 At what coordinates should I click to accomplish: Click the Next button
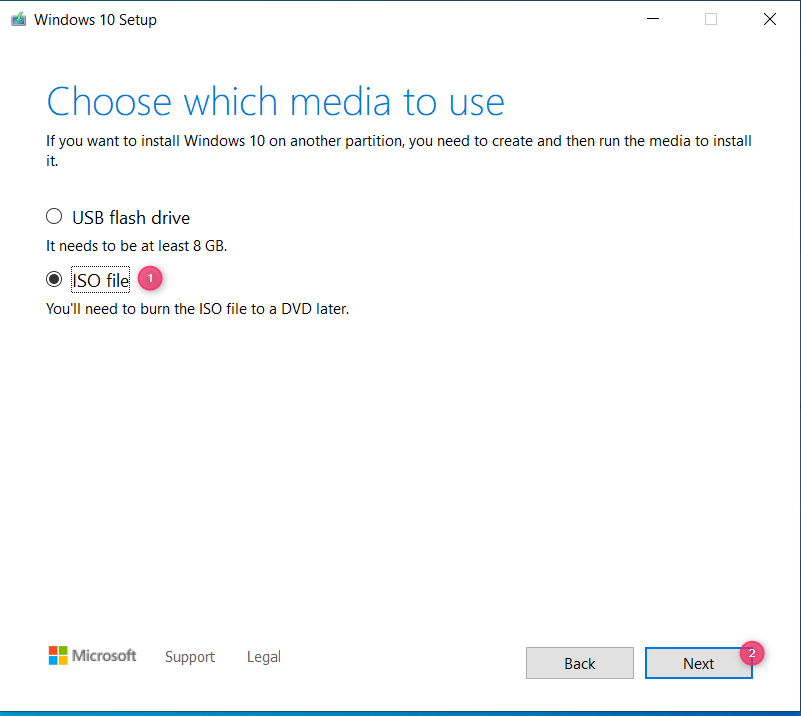click(698, 663)
